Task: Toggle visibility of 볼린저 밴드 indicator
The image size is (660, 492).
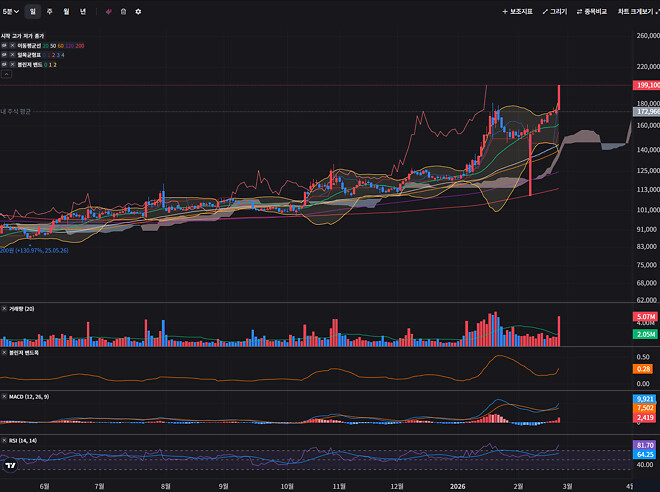Action: point(4,65)
